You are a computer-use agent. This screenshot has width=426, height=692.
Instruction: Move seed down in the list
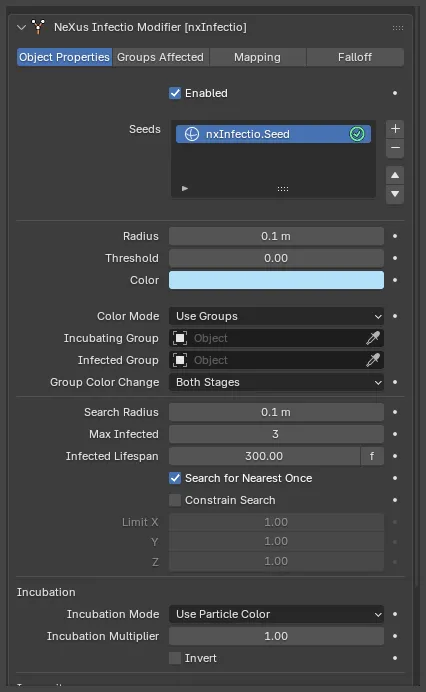pyautogui.click(x=395, y=195)
